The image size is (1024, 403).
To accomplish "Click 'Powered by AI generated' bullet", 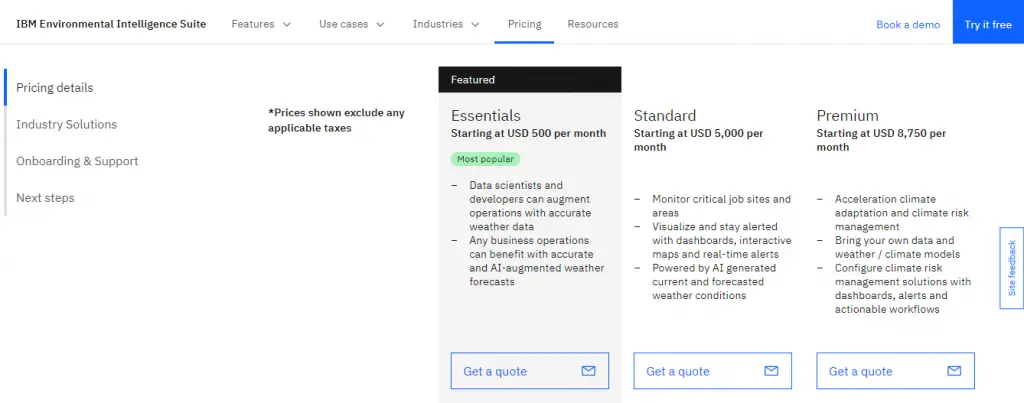I will (x=714, y=282).
